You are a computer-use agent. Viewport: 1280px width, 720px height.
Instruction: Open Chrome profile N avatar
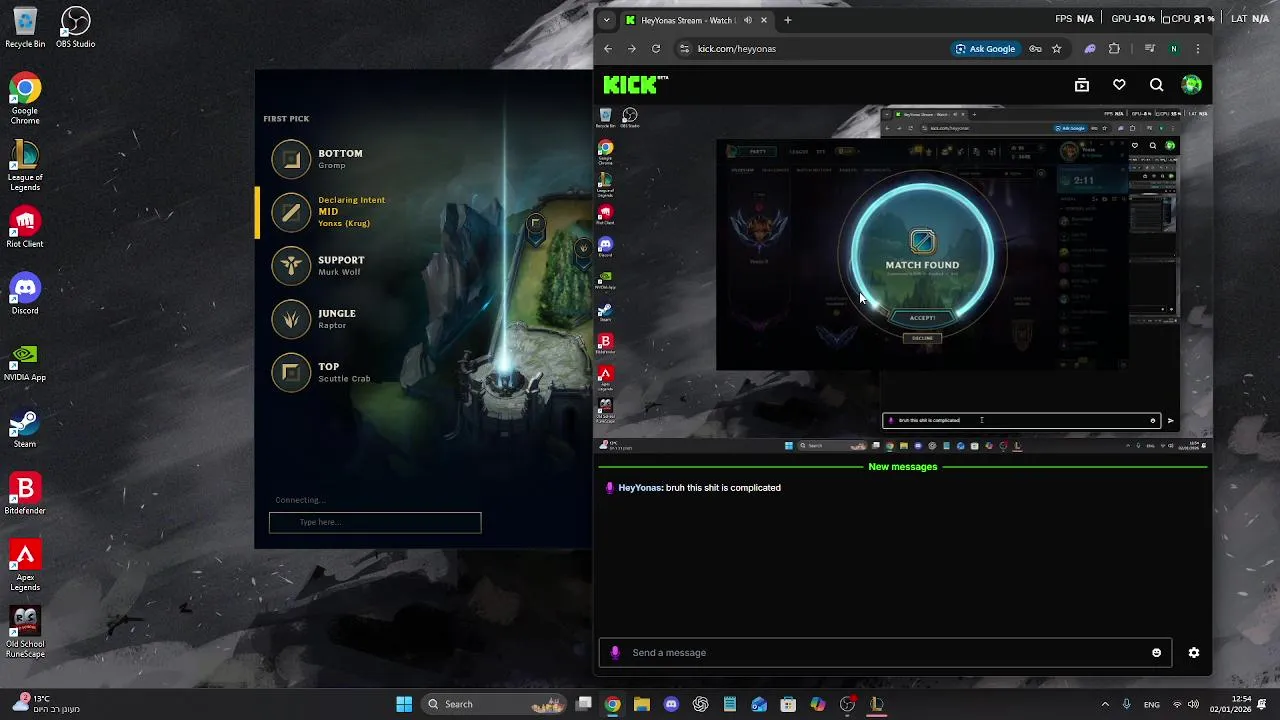1174,48
